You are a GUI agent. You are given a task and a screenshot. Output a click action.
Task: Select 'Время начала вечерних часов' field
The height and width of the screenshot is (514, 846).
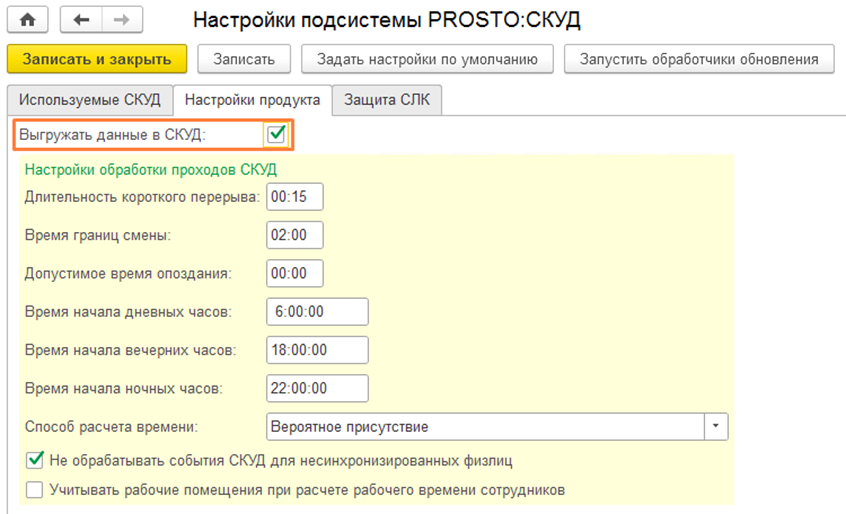[x=318, y=350]
